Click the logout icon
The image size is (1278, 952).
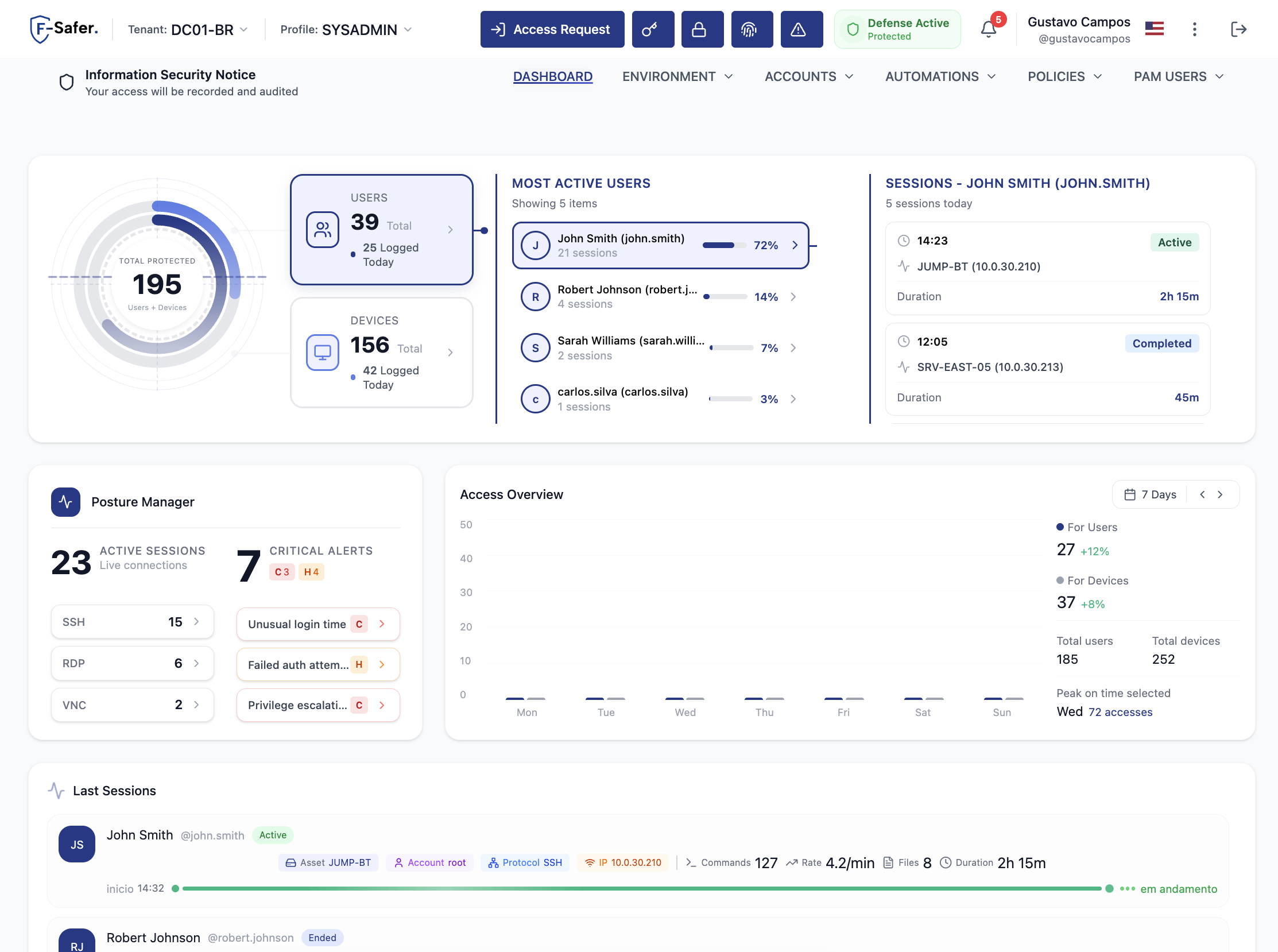click(x=1238, y=29)
